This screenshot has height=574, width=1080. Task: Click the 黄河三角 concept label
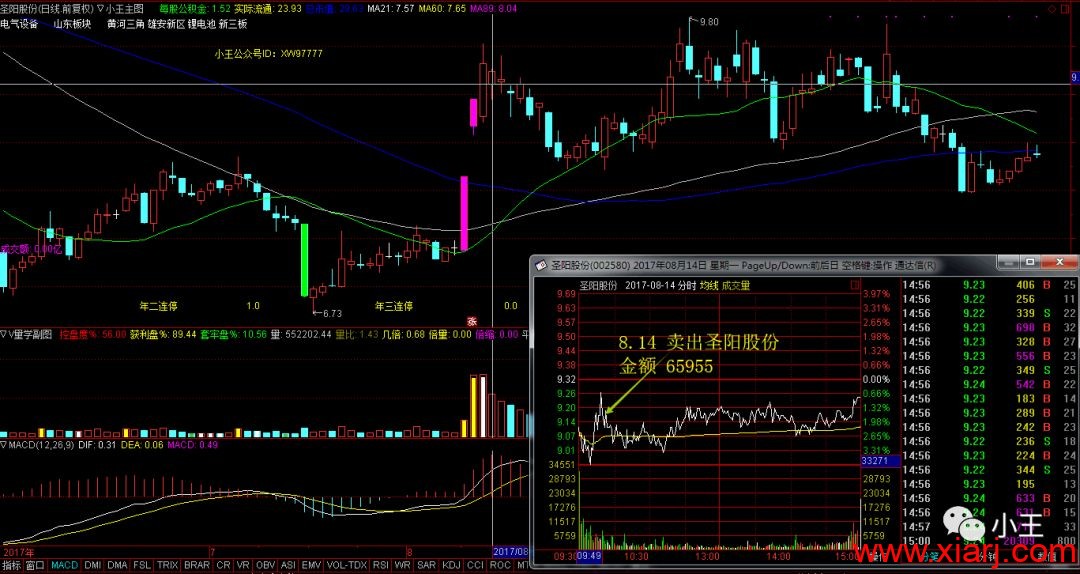tap(125, 23)
